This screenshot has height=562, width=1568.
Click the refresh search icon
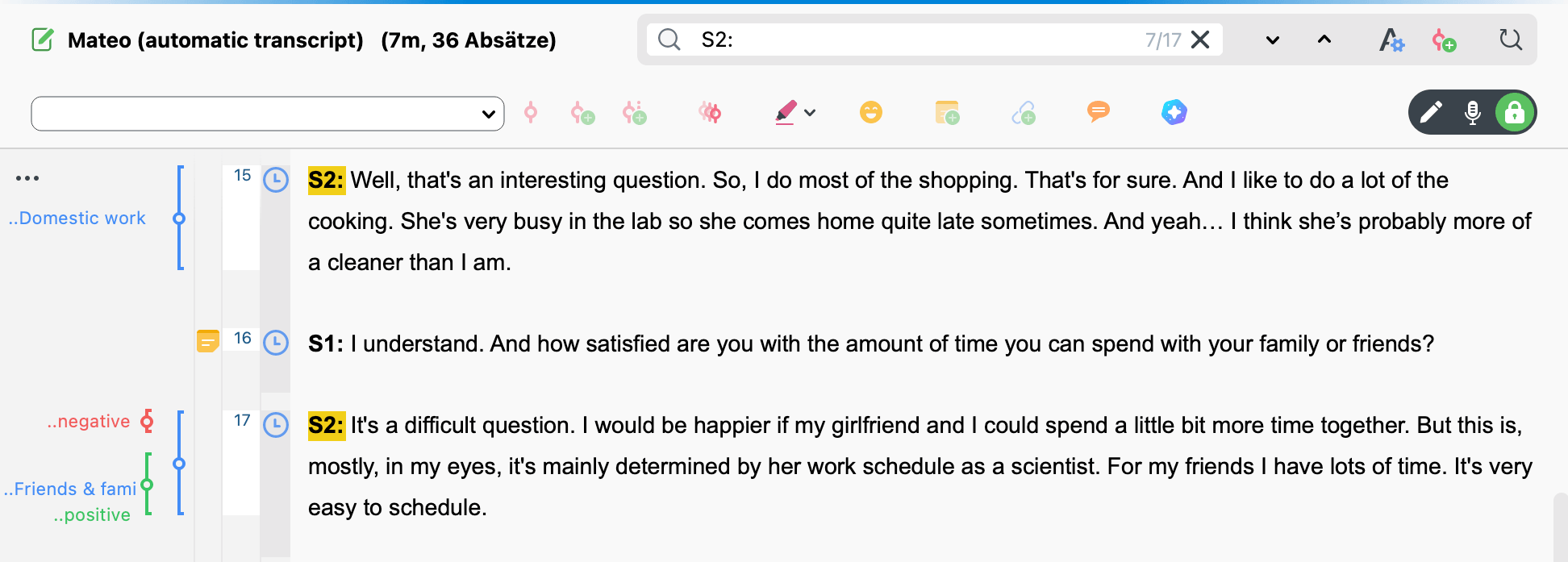(1510, 40)
